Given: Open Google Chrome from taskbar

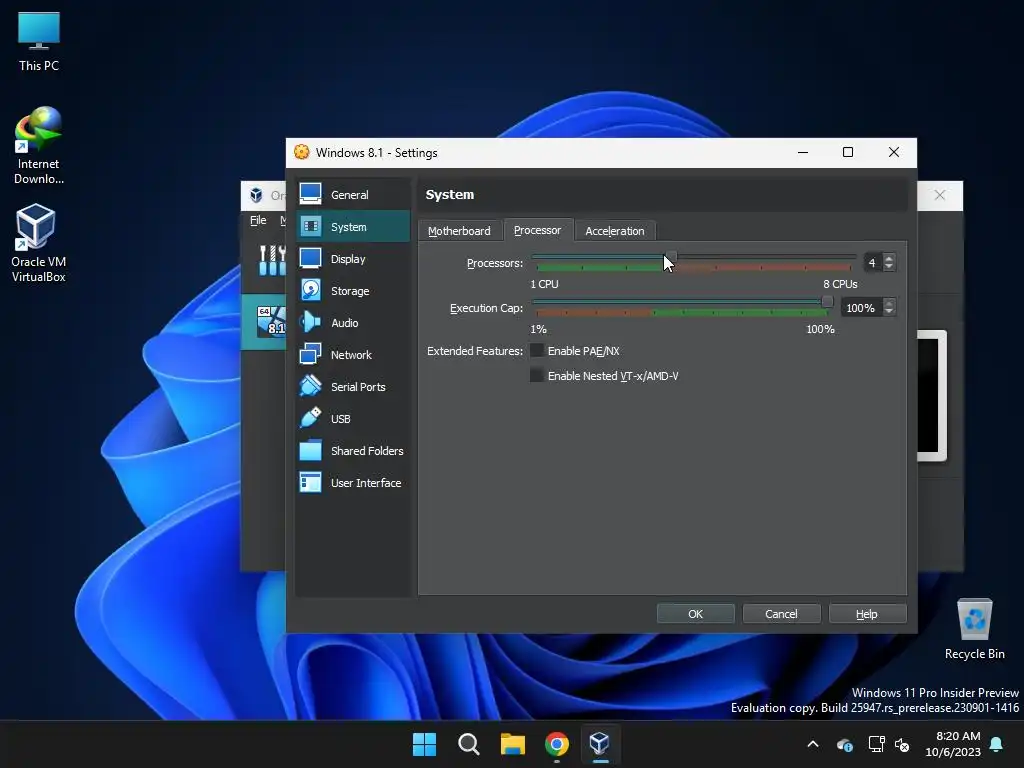Looking at the screenshot, I should pos(556,744).
